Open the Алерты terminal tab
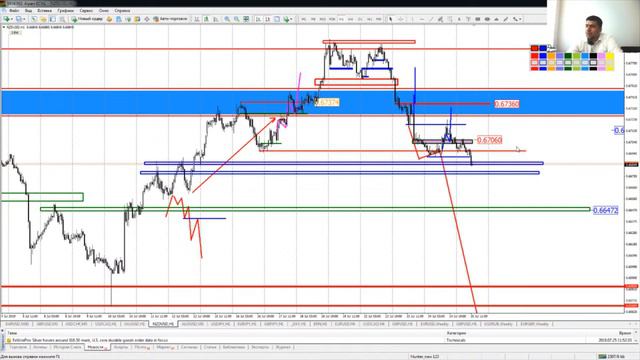Image resolution: width=640 pixels, height=360 pixels. 121,347
